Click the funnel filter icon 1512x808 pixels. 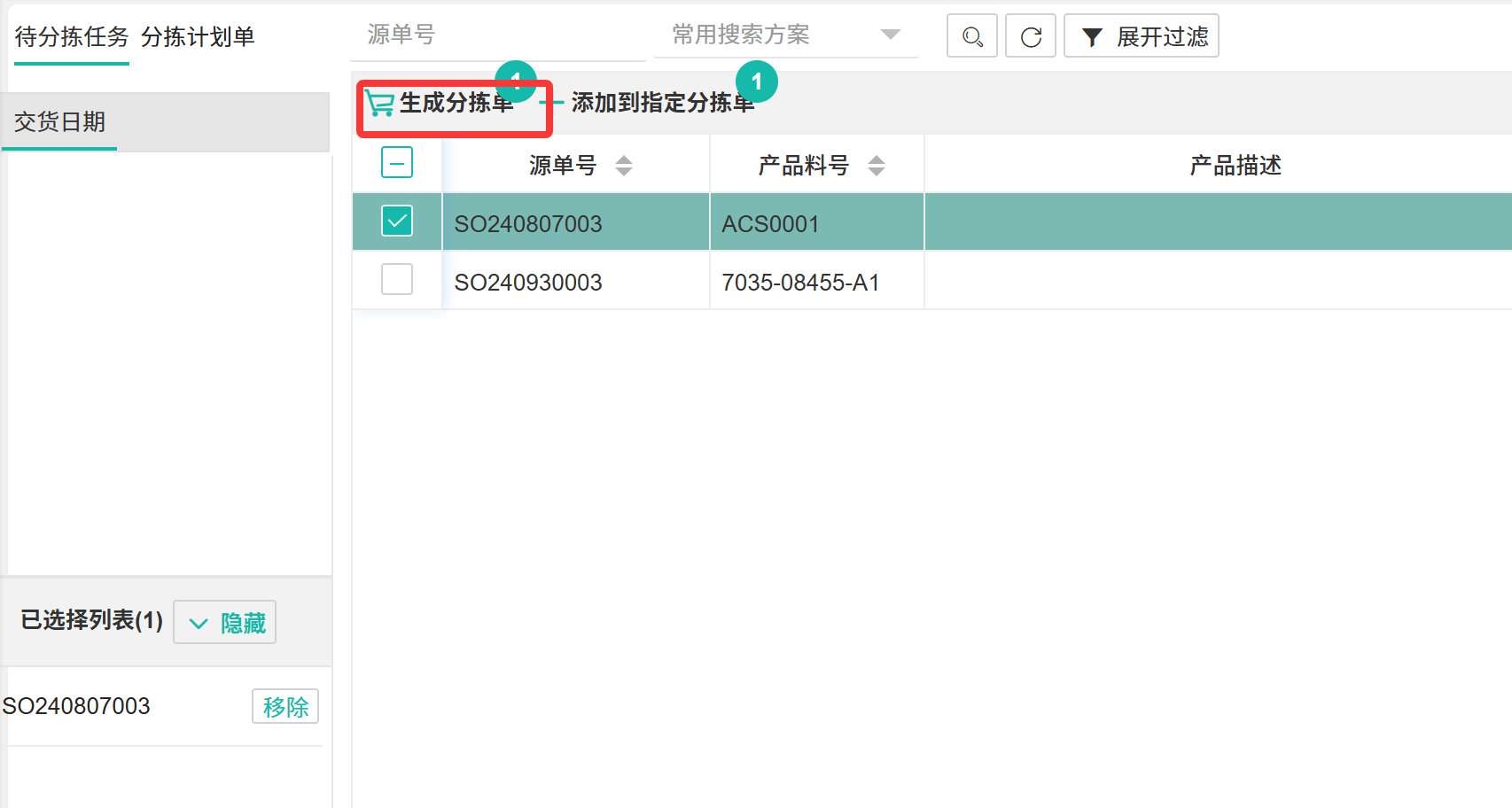(1092, 37)
